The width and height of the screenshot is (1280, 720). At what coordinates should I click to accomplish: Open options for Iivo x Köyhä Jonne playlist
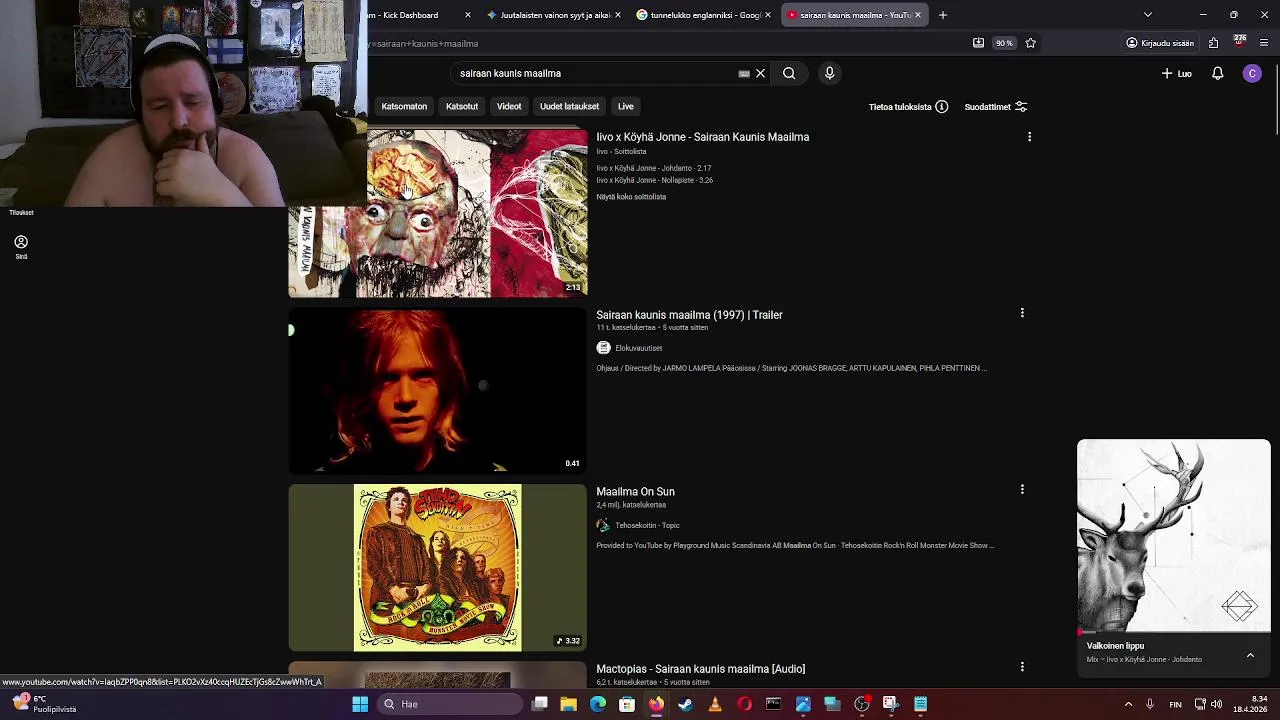point(1029,137)
